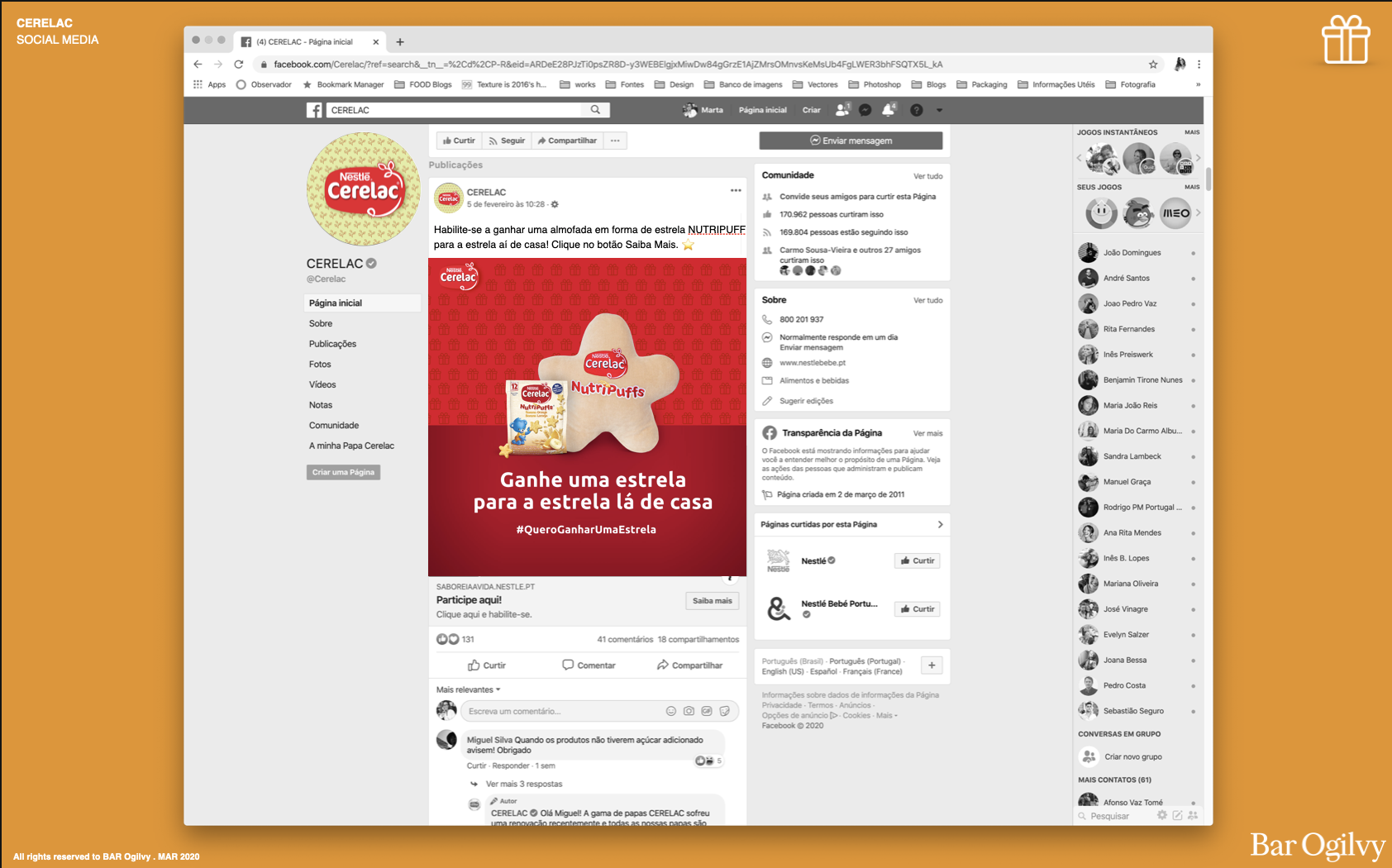Add language with plus button

(932, 665)
